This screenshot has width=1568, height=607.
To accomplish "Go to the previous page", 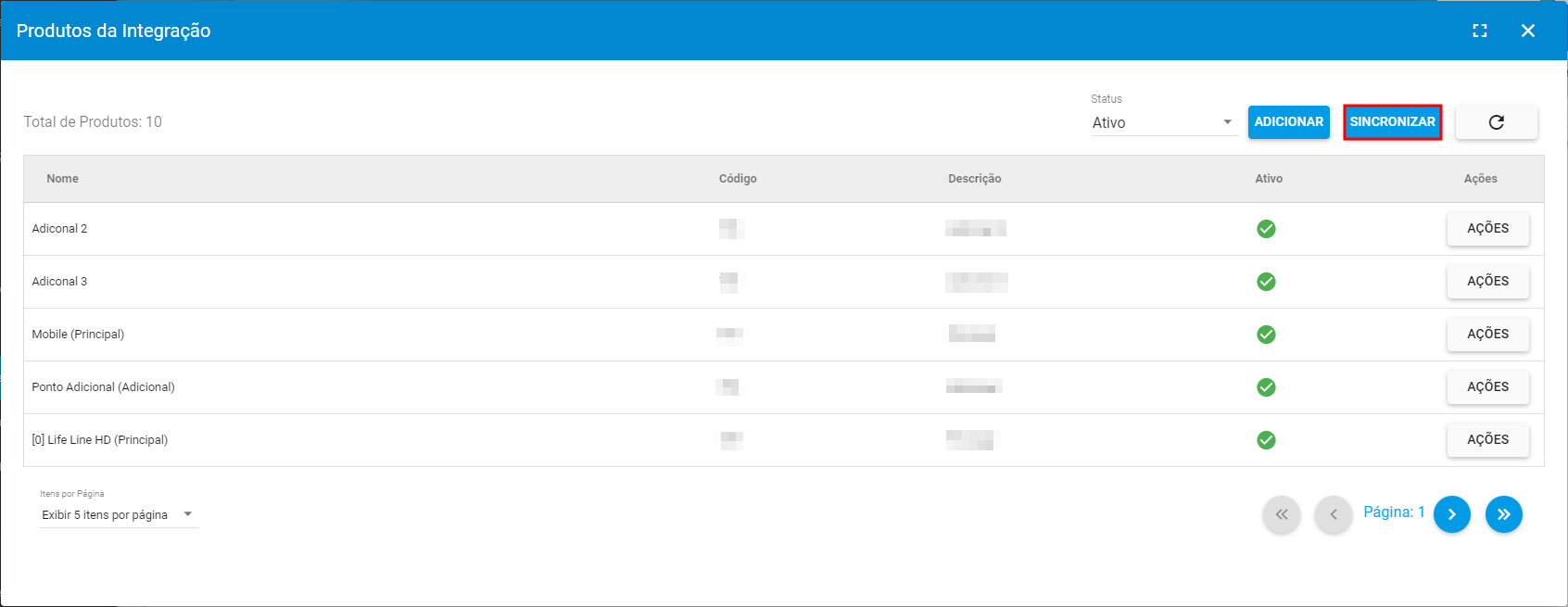I will 1334,514.
